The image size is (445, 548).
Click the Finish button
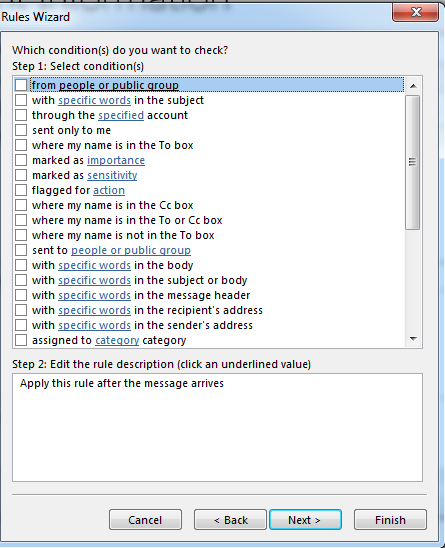(x=390, y=520)
